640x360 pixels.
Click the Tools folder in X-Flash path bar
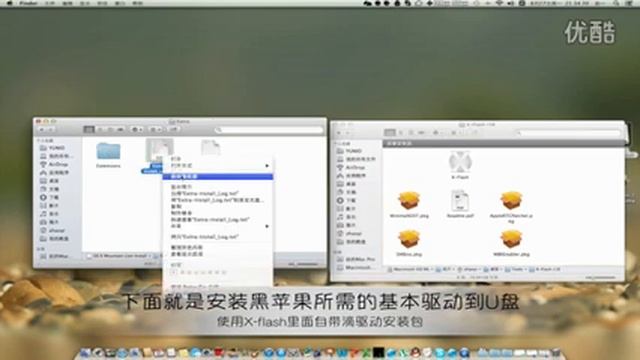coord(514,269)
